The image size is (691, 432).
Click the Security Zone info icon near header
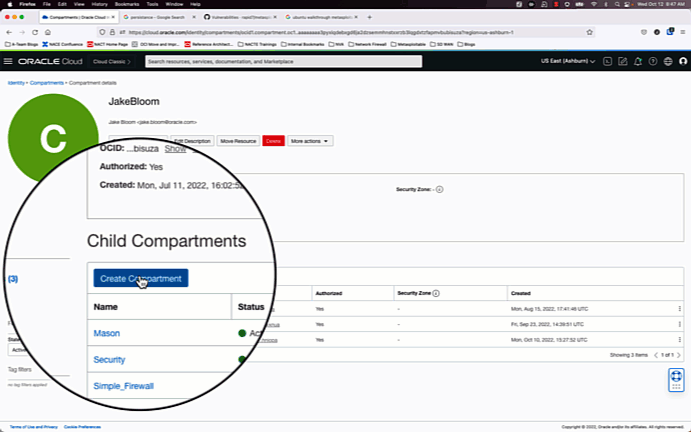tap(439, 190)
